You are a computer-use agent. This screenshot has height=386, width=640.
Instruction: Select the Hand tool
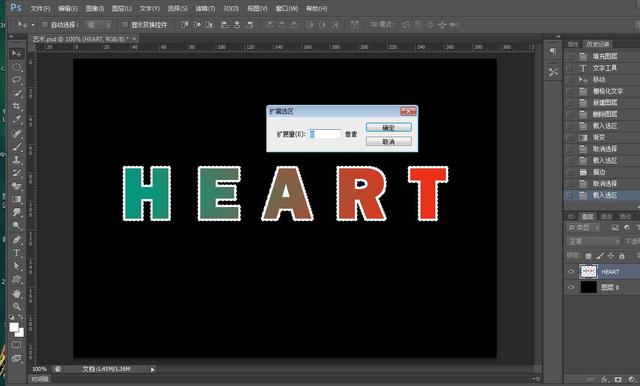click(16, 293)
